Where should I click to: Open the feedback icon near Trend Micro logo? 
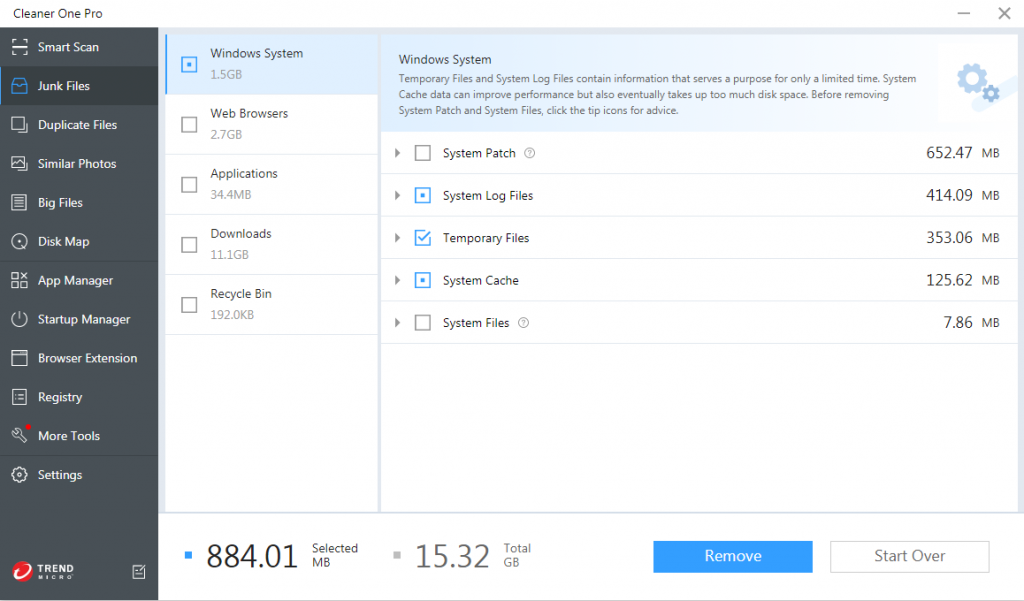tap(138, 572)
